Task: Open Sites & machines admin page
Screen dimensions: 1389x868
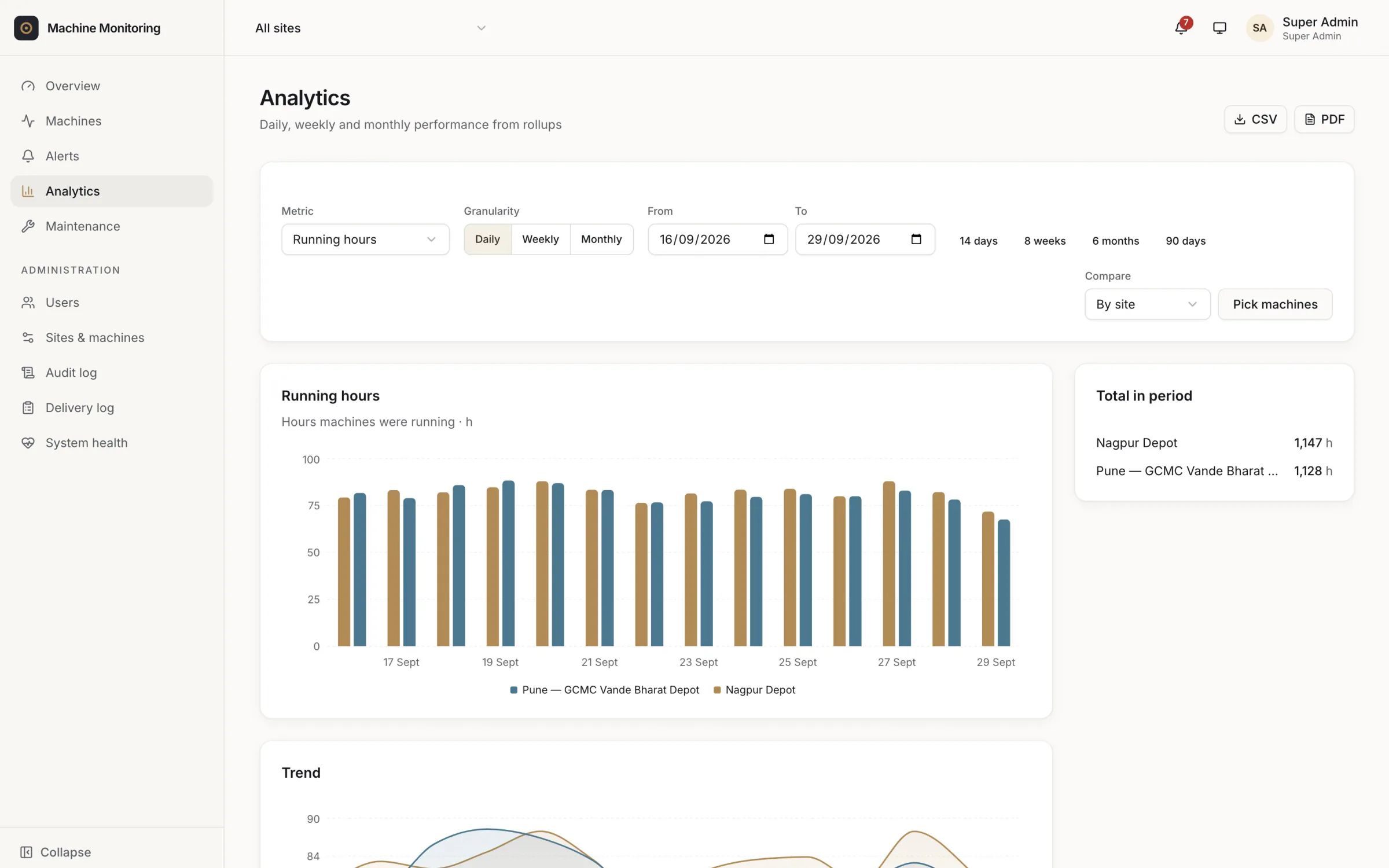Action: (112, 337)
